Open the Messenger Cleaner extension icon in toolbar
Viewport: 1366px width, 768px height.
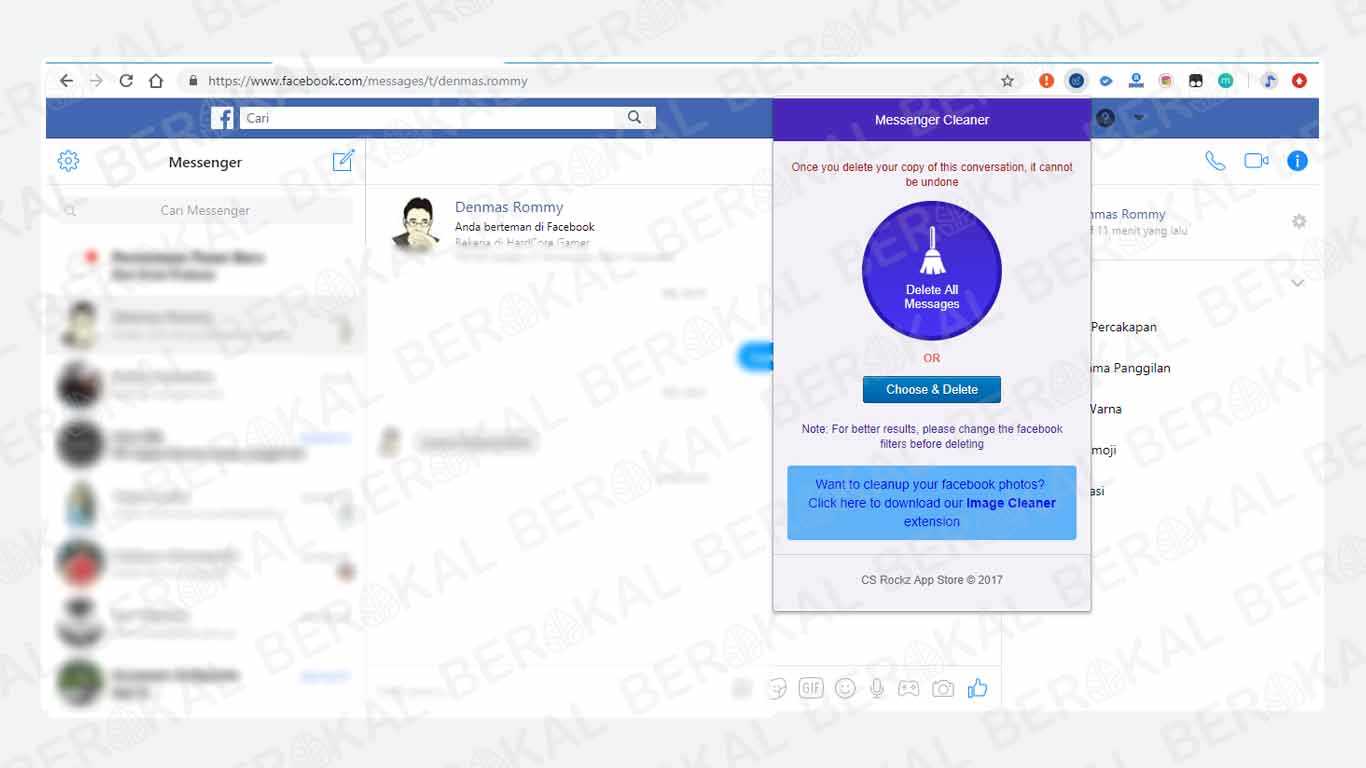click(1076, 81)
